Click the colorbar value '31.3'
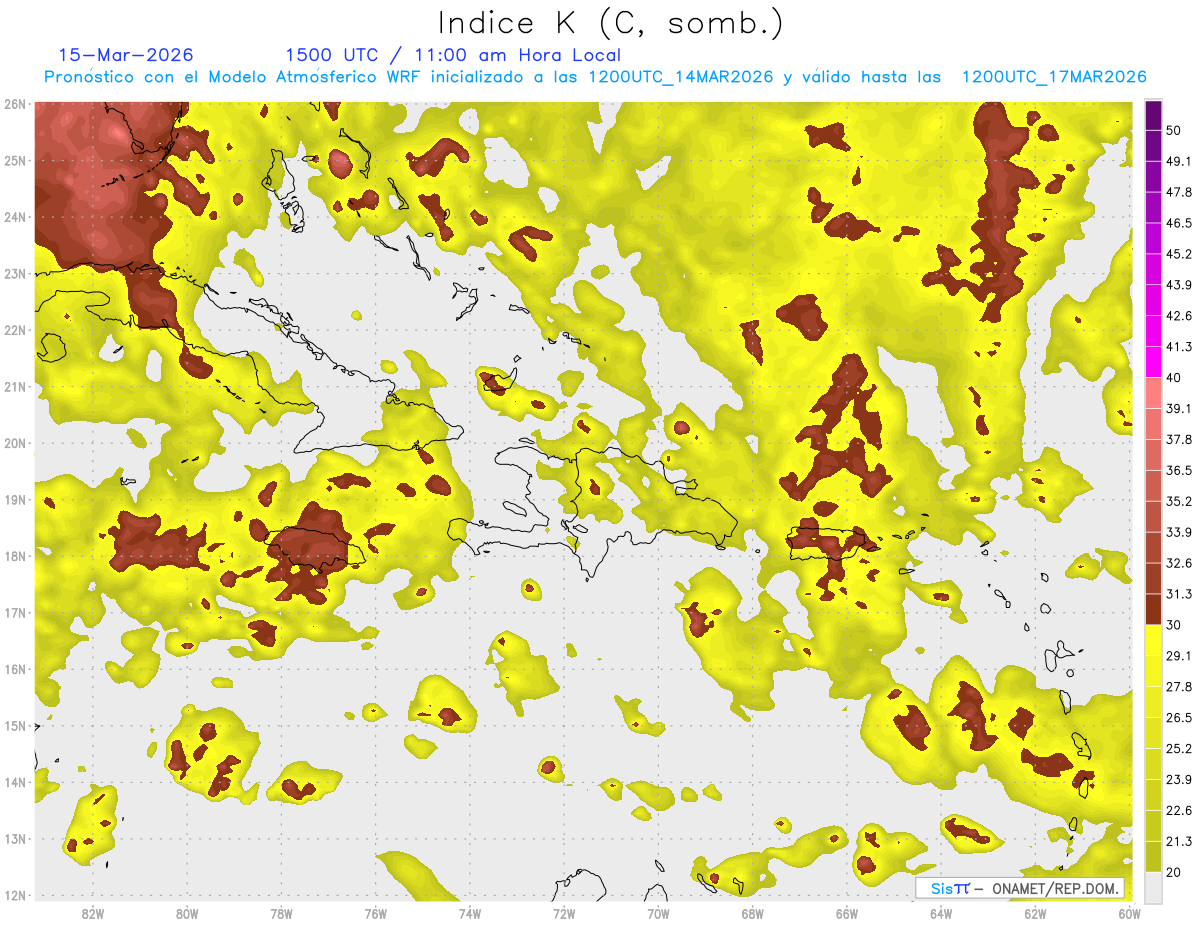 pos(1179,594)
